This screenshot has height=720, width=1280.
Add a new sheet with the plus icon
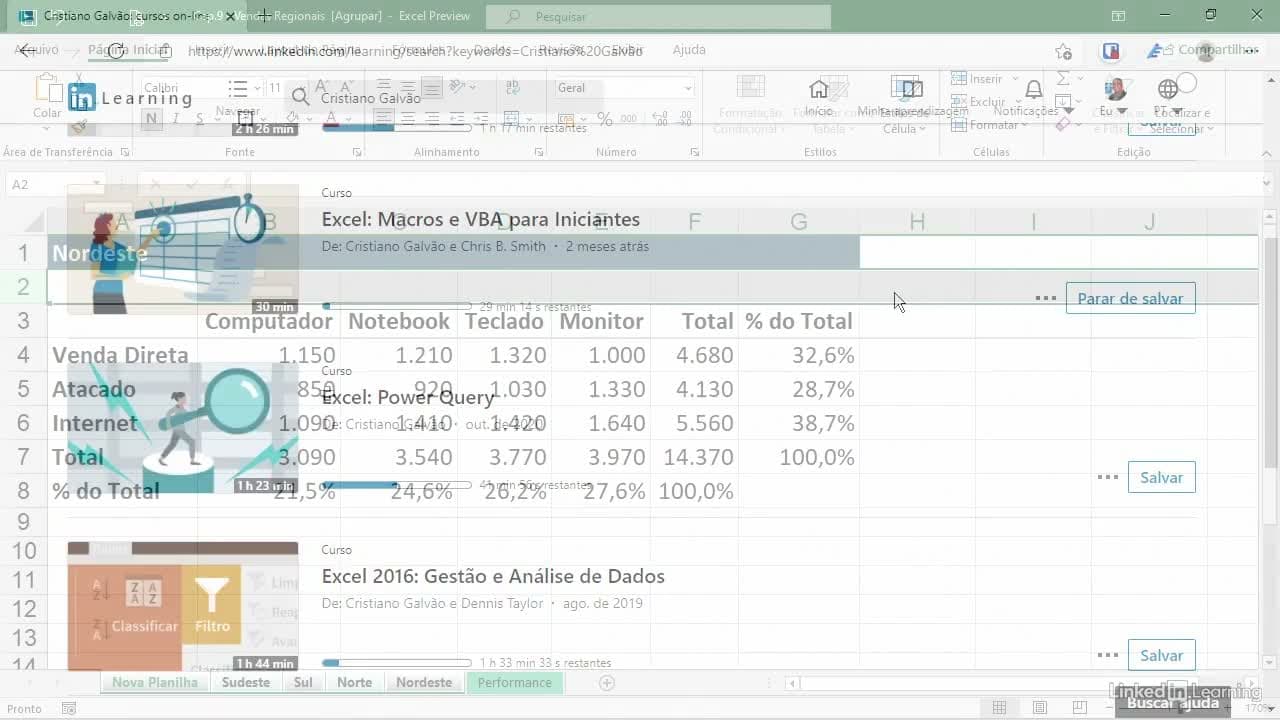coord(606,683)
